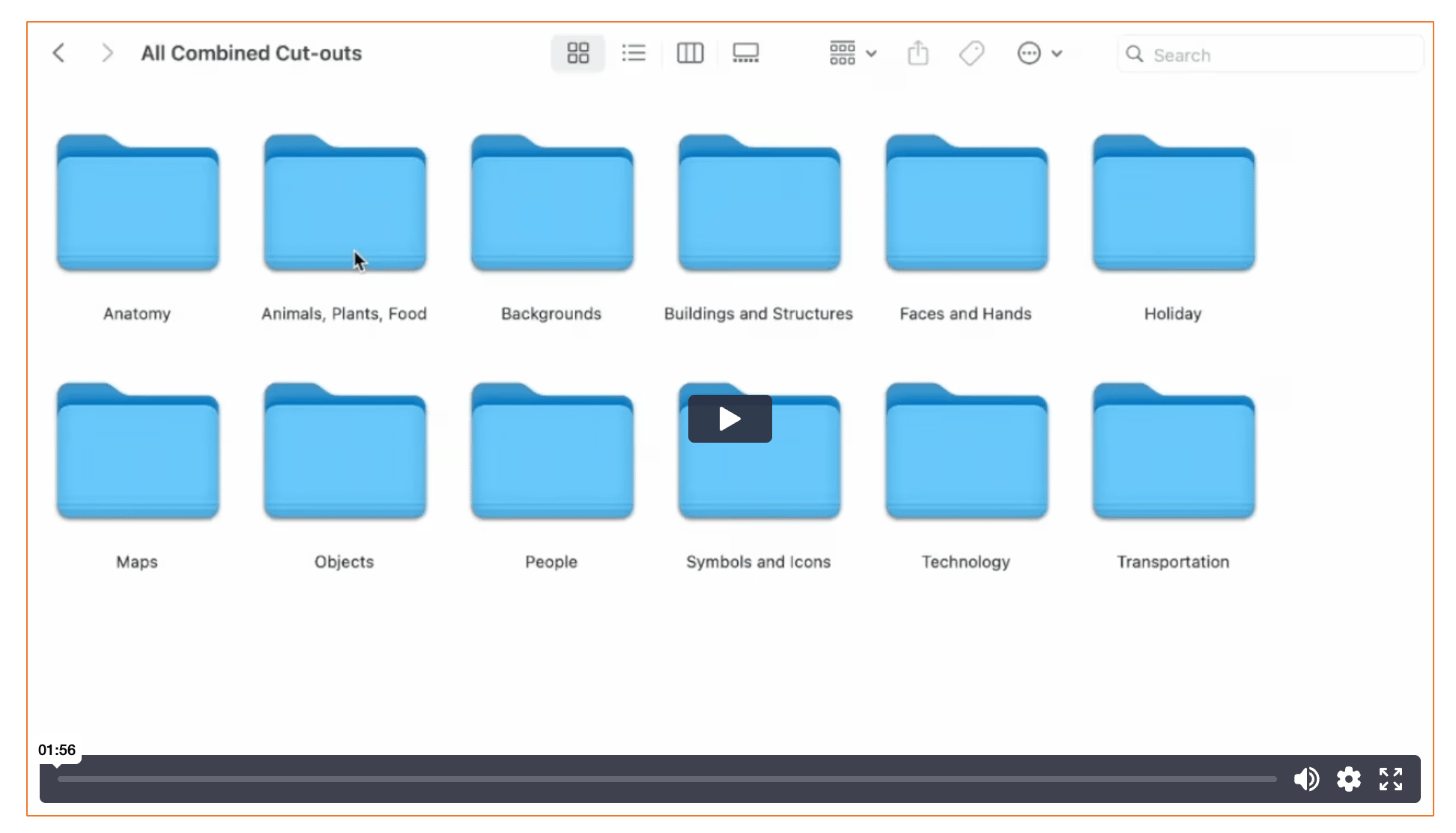Click the video progress bar
The height and width of the screenshot is (833, 1456).
pos(667,779)
